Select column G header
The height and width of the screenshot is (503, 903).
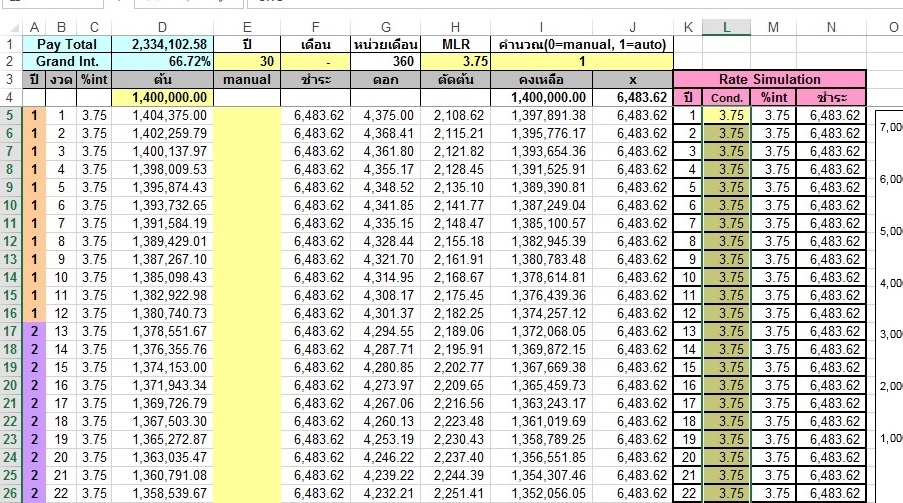pos(385,27)
